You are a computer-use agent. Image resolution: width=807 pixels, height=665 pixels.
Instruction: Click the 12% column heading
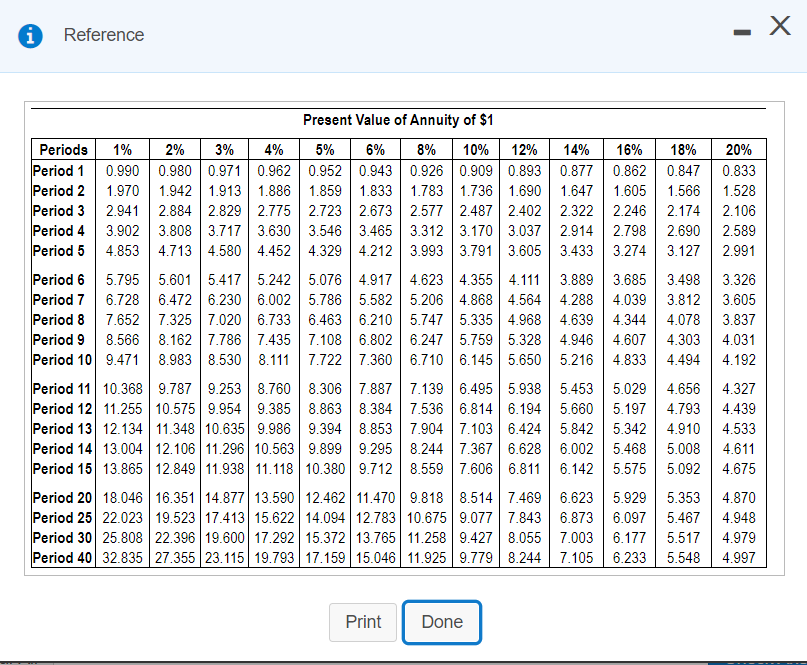coord(526,150)
